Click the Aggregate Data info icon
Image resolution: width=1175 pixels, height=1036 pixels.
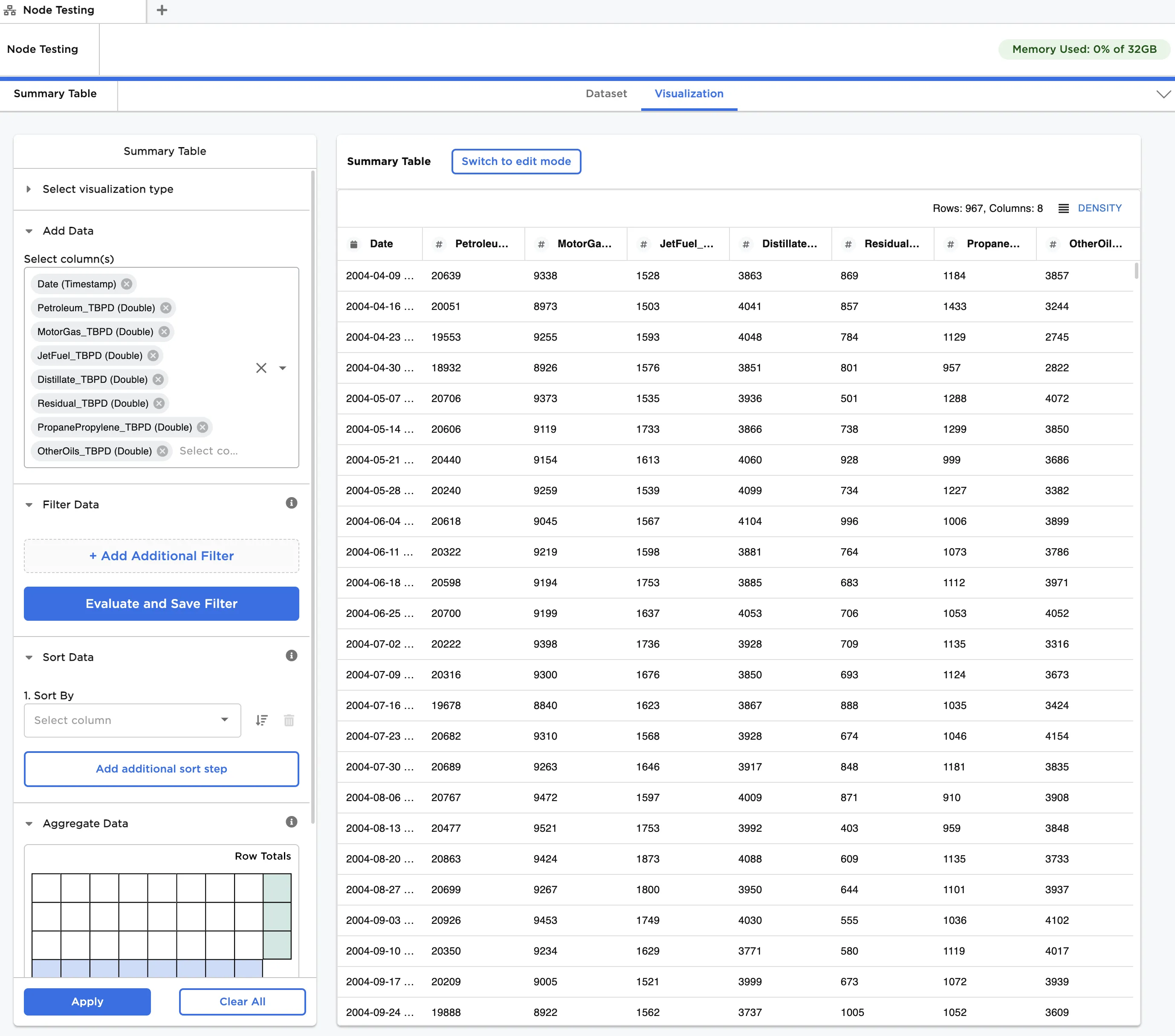292,822
